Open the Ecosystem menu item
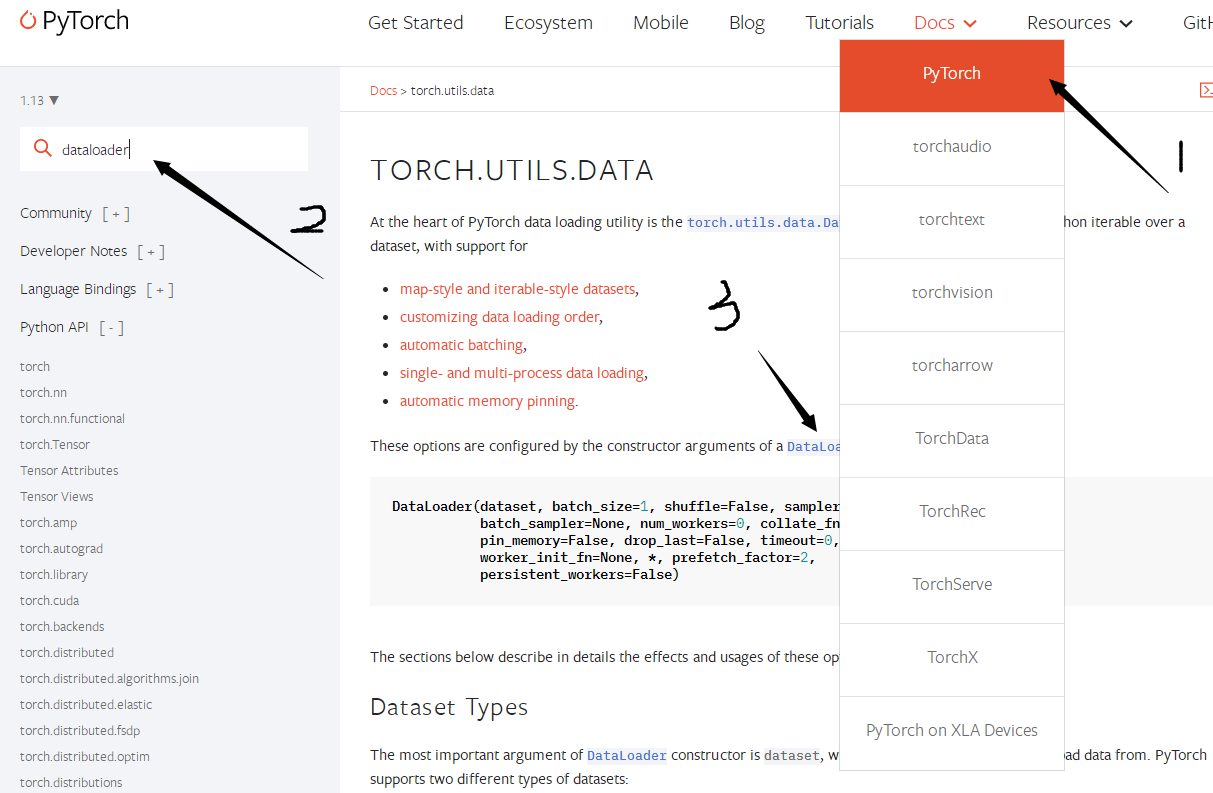The image size is (1213, 793). tap(548, 23)
